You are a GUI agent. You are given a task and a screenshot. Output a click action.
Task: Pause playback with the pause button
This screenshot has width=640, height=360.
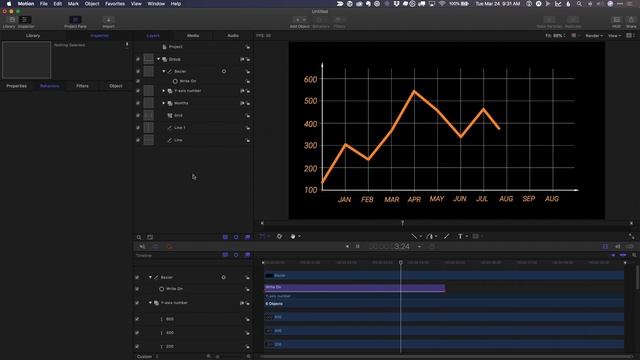click(358, 247)
